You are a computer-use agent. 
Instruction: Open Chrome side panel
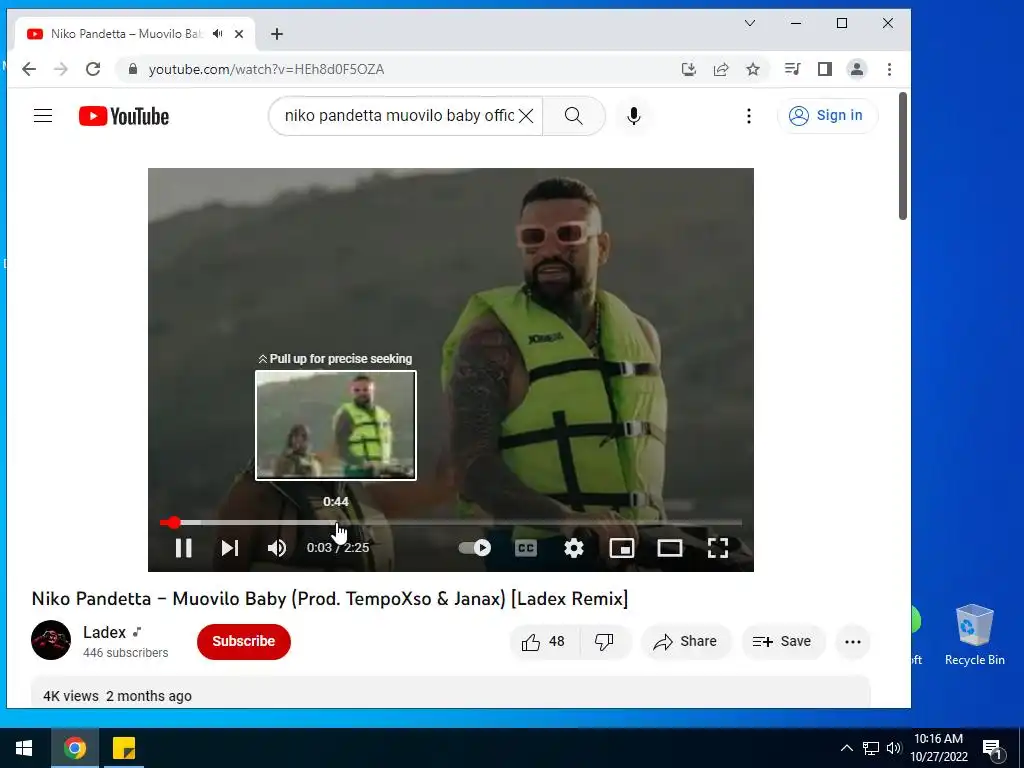(x=825, y=69)
